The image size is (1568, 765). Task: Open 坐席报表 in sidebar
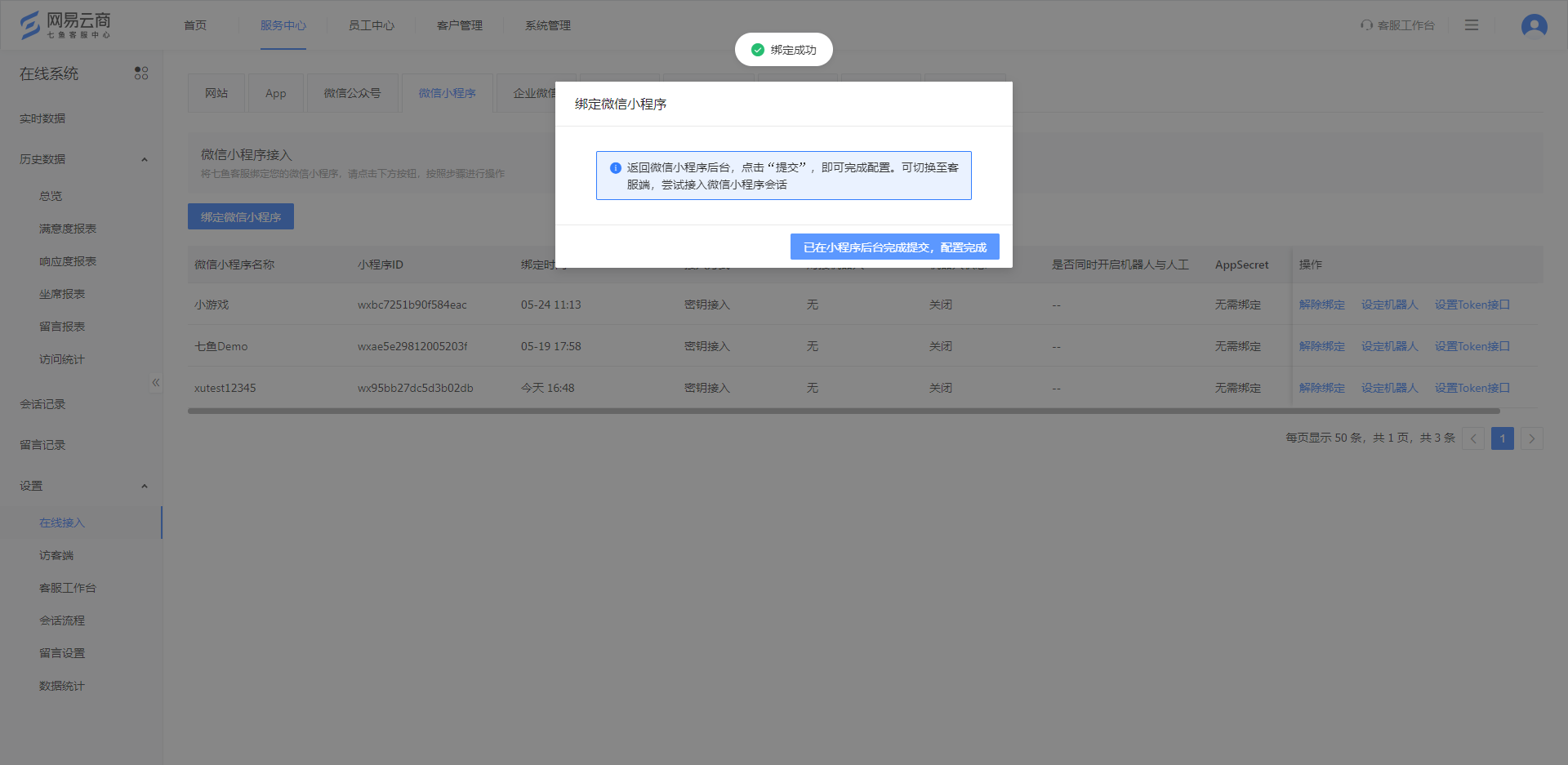pyautogui.click(x=62, y=294)
